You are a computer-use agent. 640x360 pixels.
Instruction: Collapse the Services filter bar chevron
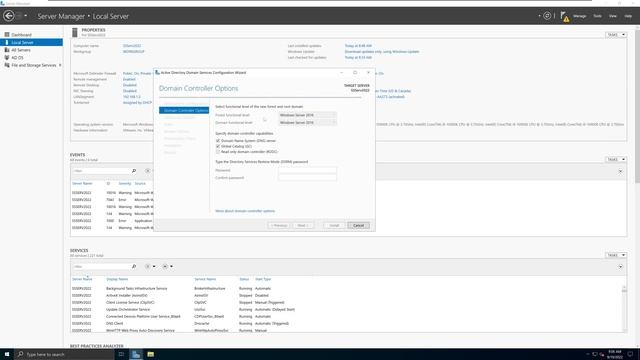(x=620, y=267)
